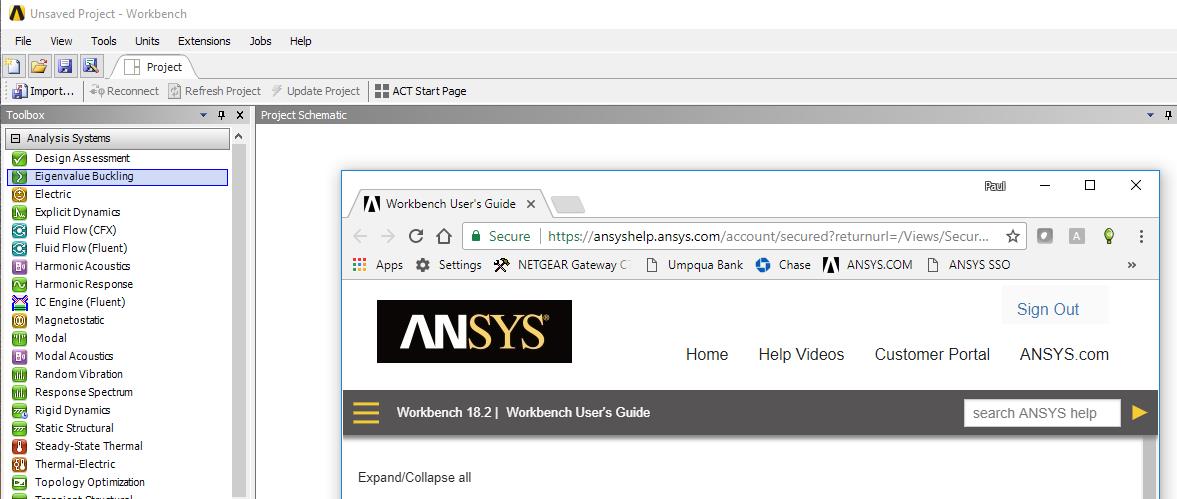Image resolution: width=1177 pixels, height=499 pixels.
Task: Select the Steady-State Thermal icon
Action: pos(20,446)
